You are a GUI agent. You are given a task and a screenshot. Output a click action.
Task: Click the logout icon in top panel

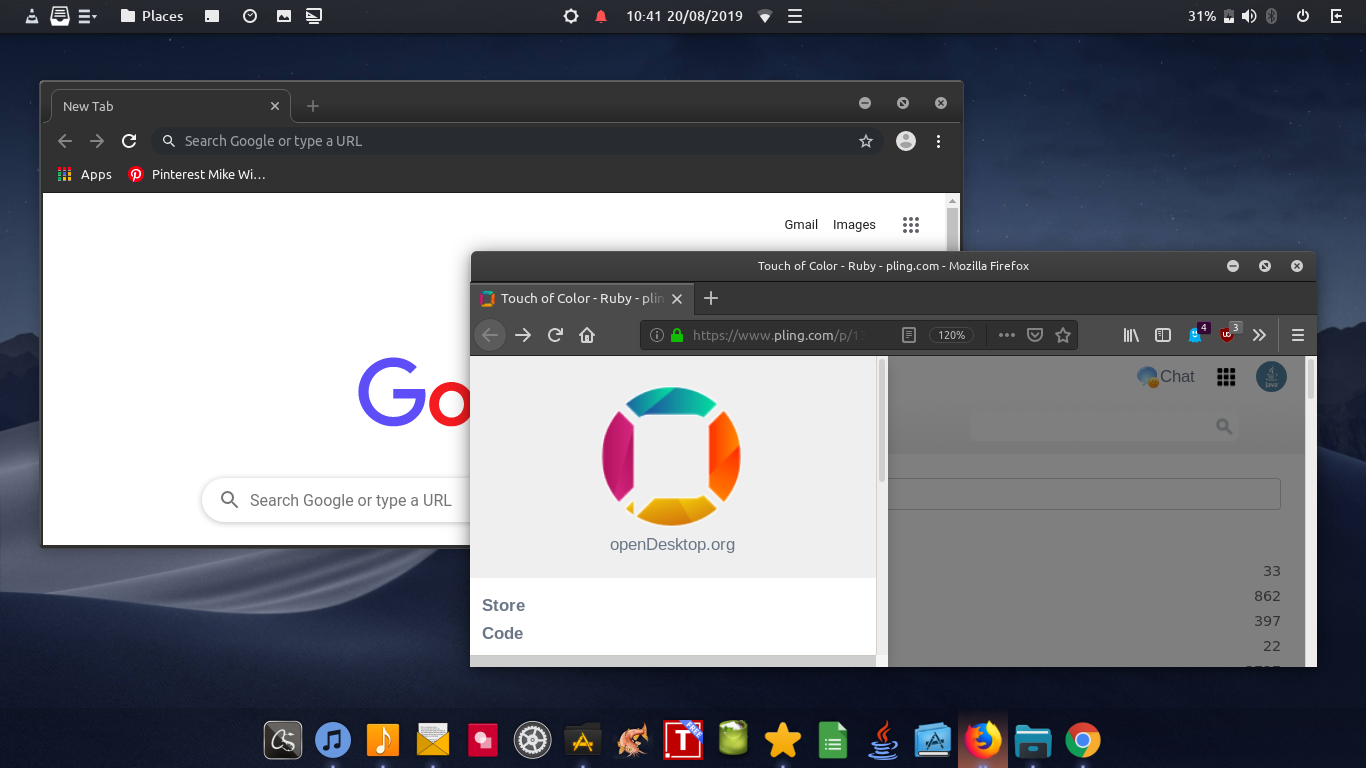[1337, 16]
